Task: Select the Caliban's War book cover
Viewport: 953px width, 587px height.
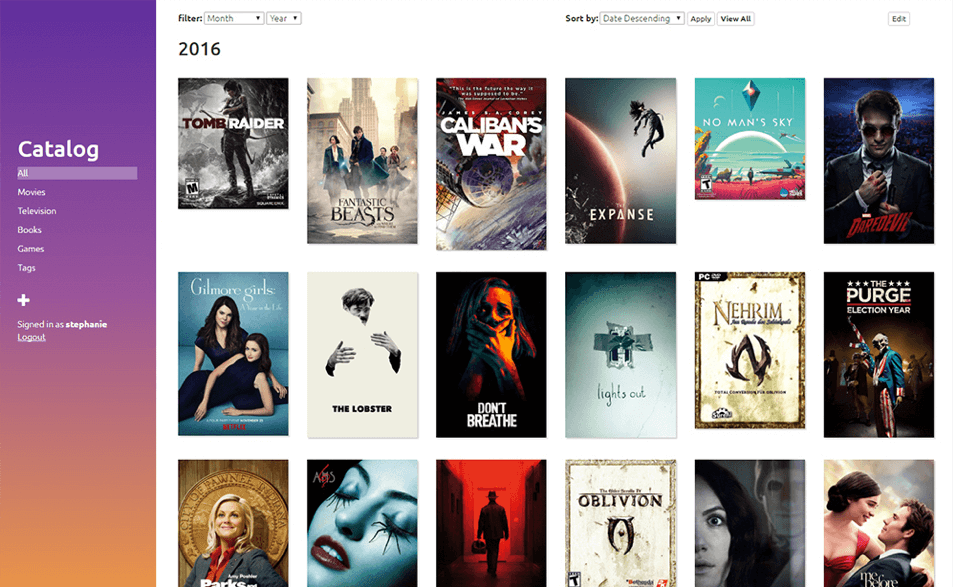Action: 491,164
